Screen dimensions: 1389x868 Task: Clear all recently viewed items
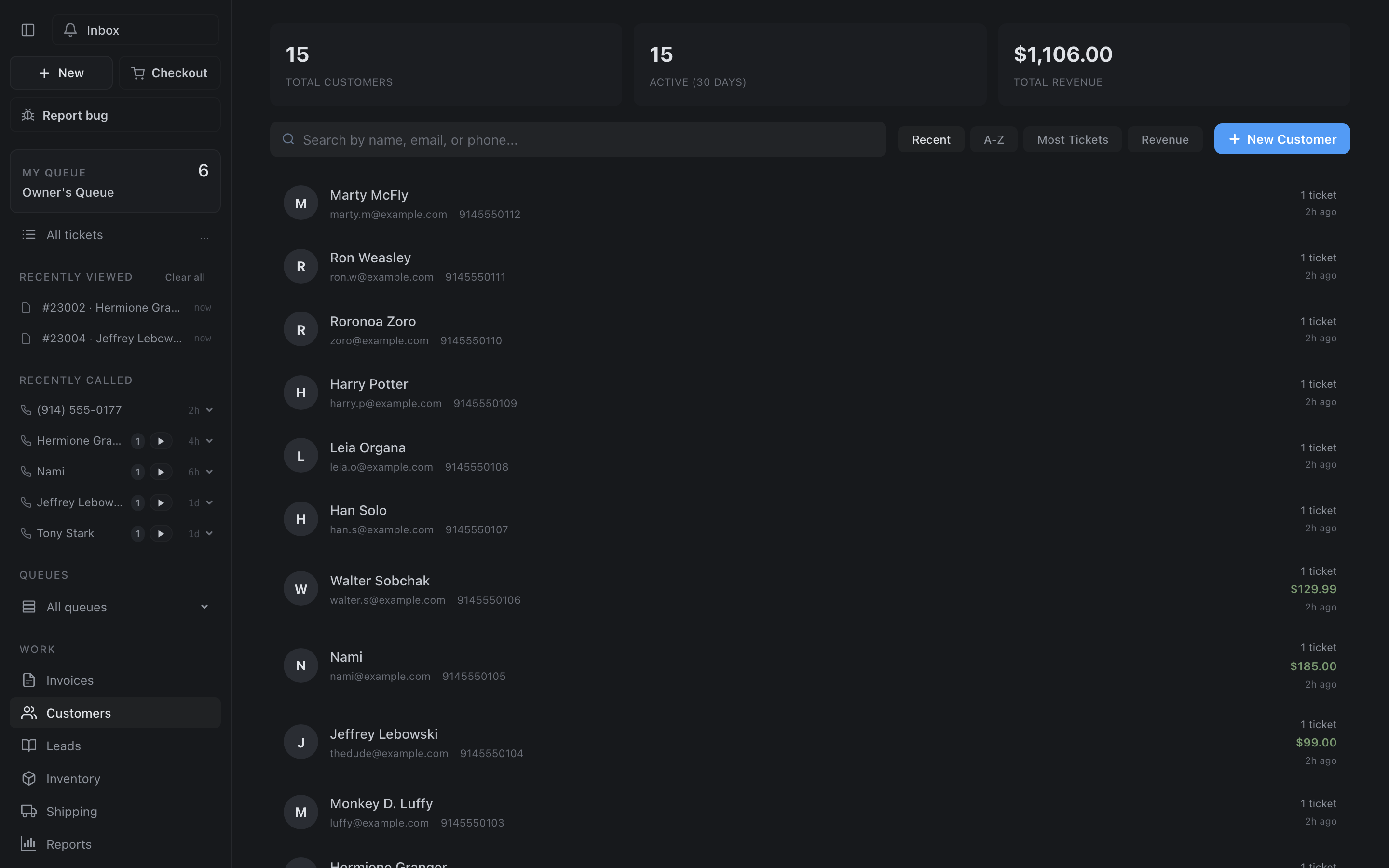pos(185,277)
